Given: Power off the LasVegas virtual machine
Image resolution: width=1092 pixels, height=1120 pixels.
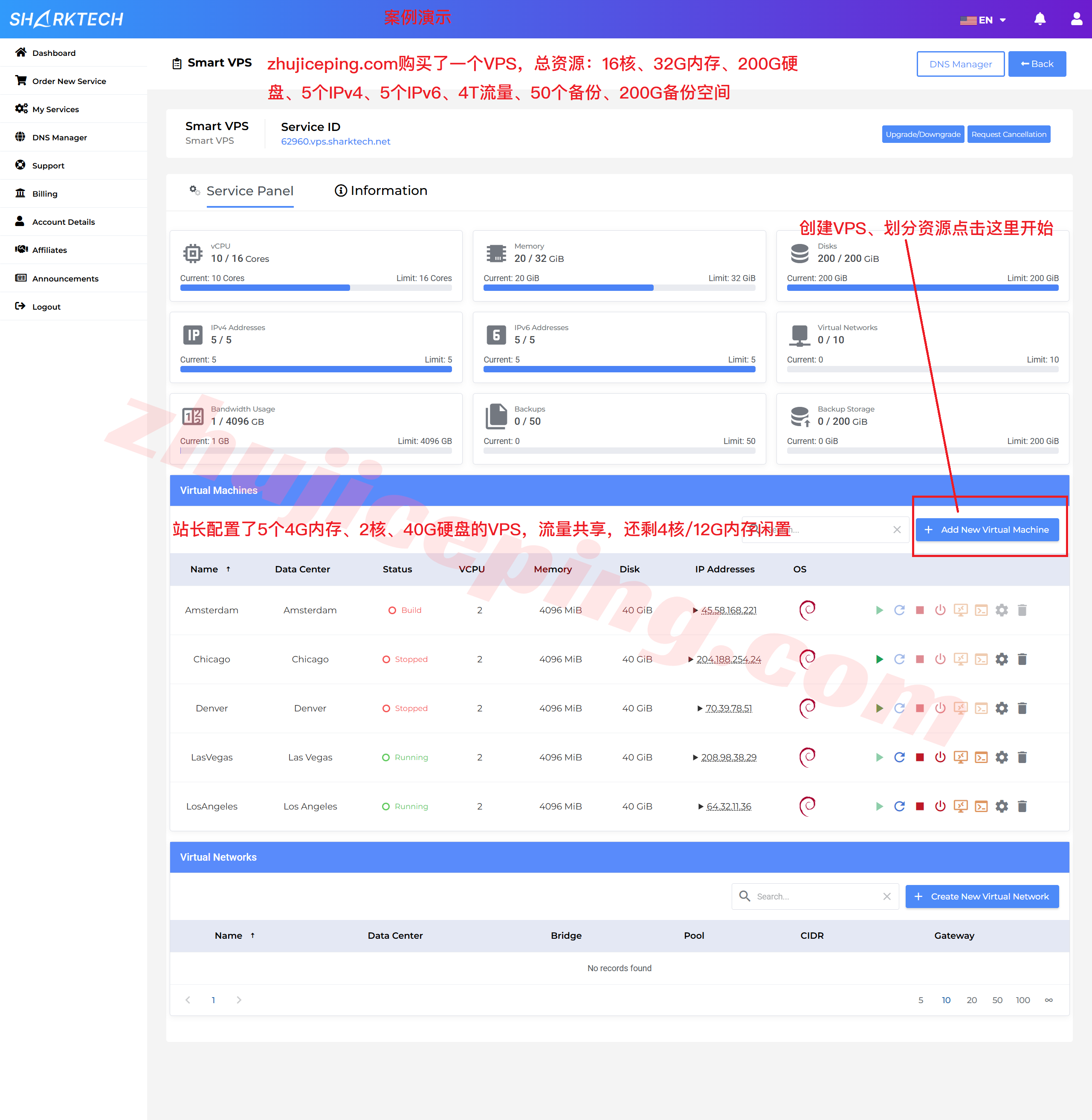Looking at the screenshot, I should click(x=940, y=757).
